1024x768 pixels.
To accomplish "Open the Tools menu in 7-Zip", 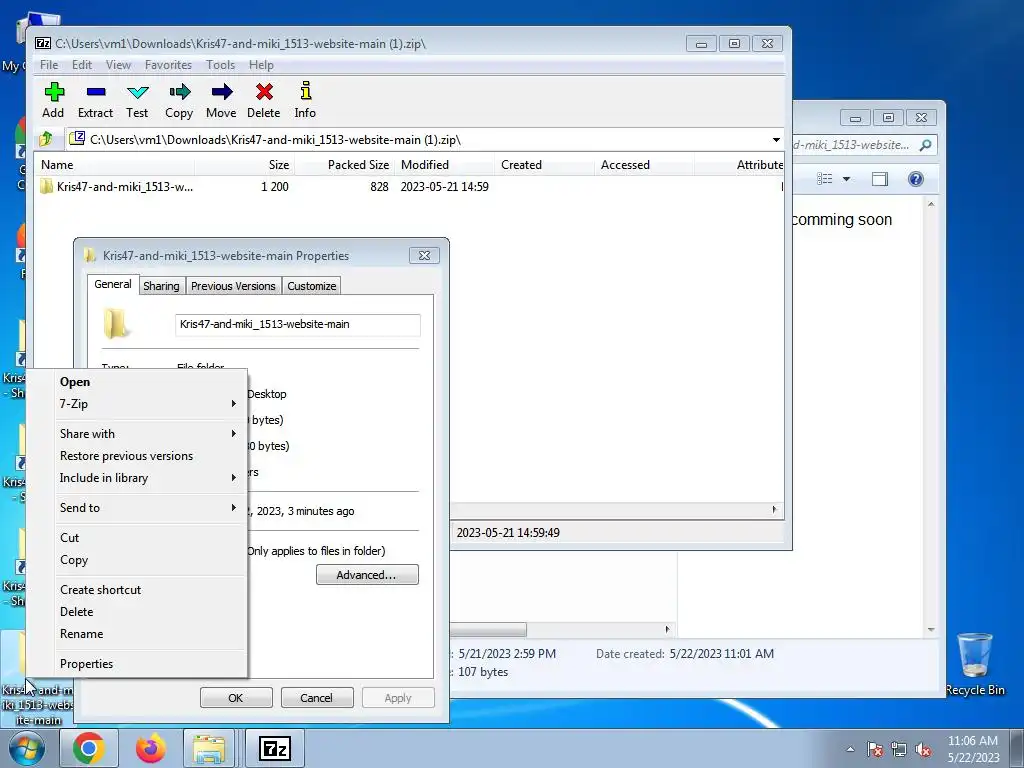I will tap(220, 65).
